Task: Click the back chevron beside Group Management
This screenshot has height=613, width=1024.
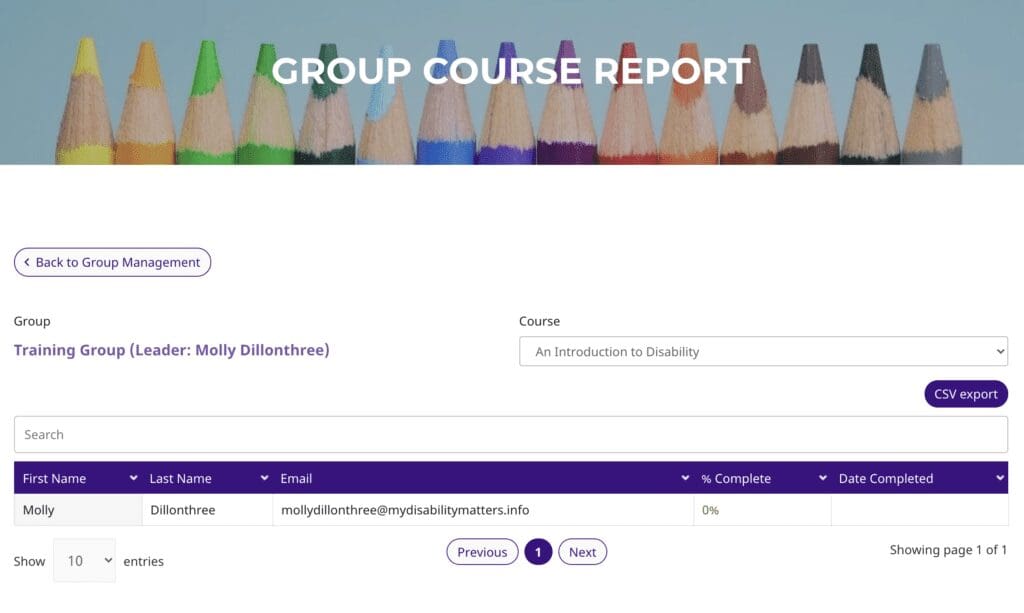Action: (x=26, y=262)
